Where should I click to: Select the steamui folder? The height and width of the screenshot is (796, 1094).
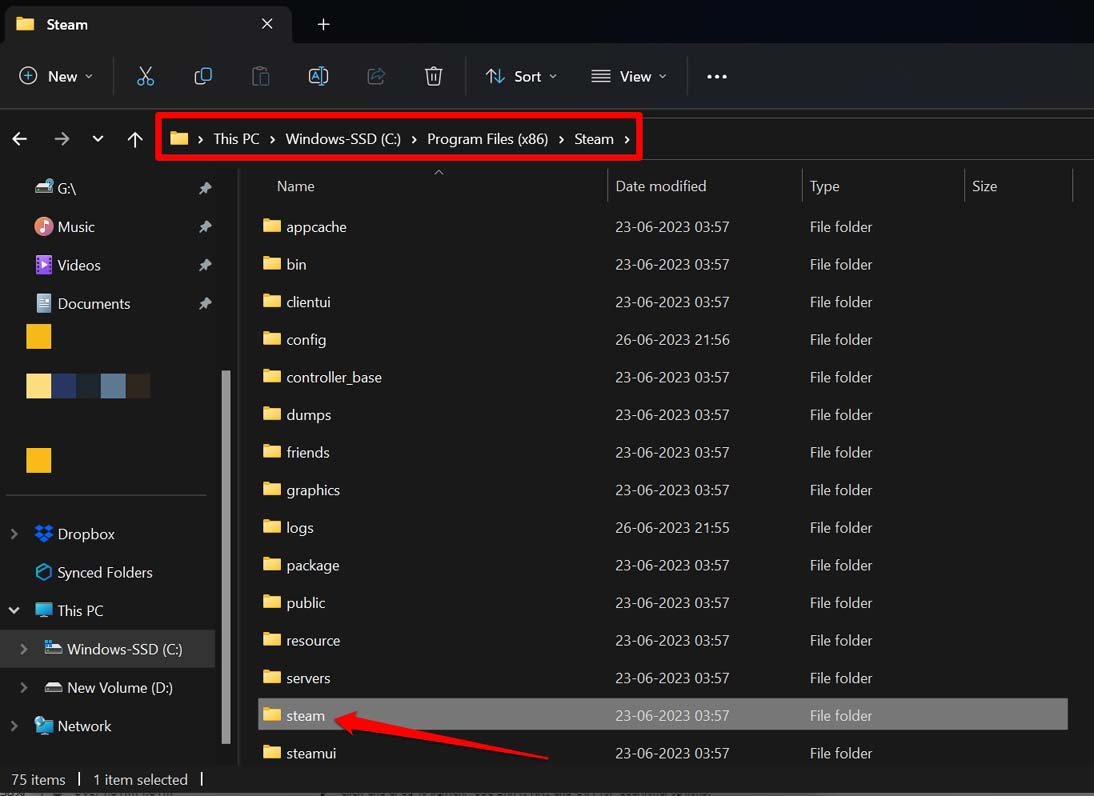[x=663, y=753]
